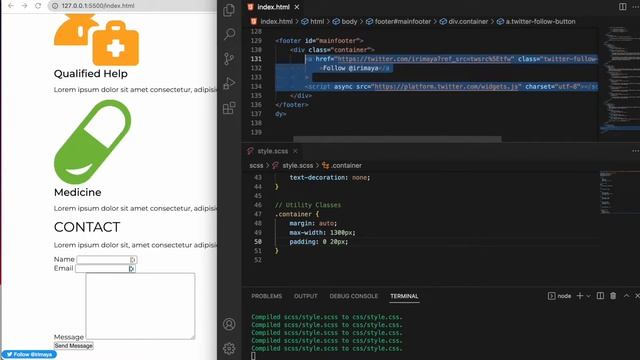Viewport: 640px width, 360px height.
Task: Kill the terminal with trash icon
Action: (x=613, y=296)
